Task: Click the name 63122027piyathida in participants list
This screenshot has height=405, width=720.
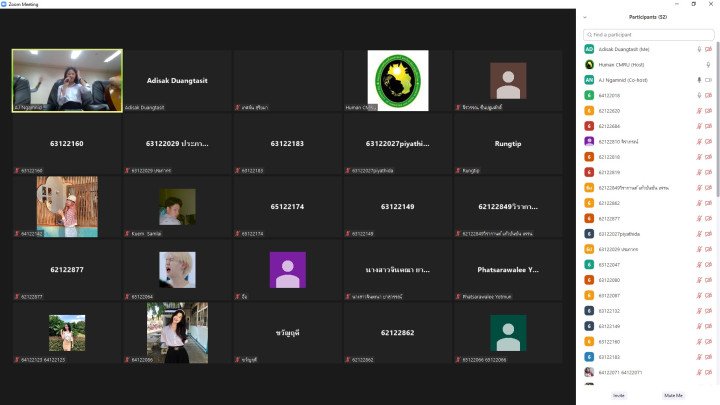Action: (x=619, y=234)
